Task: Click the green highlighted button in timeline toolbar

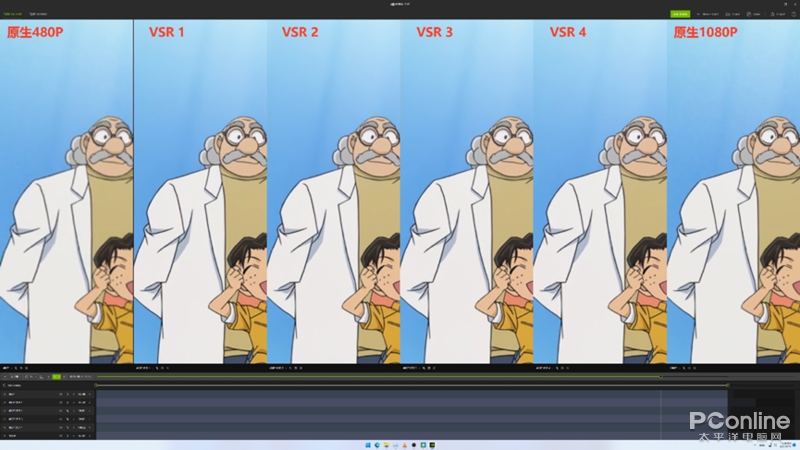Action: [x=56, y=377]
